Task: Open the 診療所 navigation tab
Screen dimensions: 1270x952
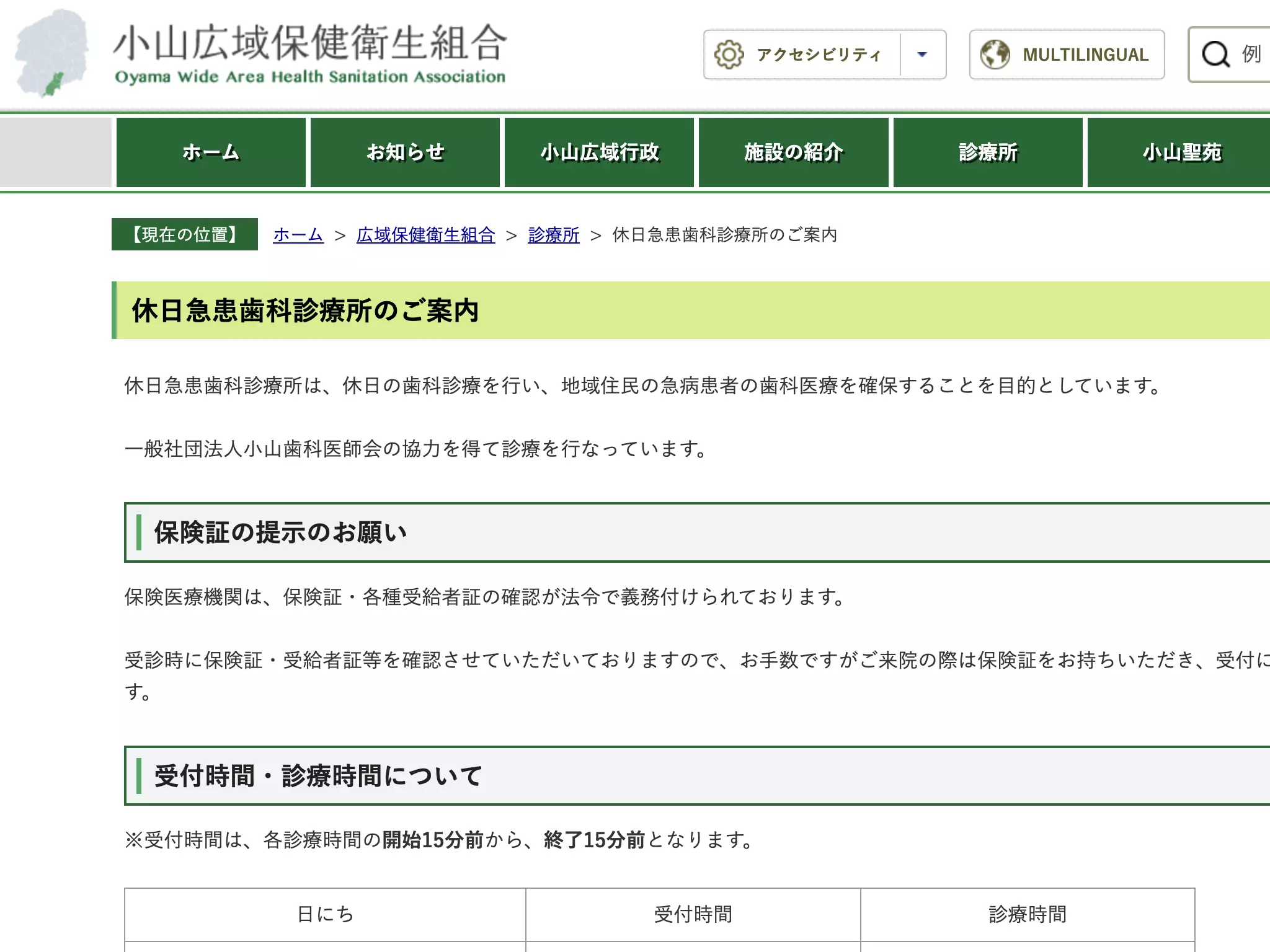Action: click(988, 152)
